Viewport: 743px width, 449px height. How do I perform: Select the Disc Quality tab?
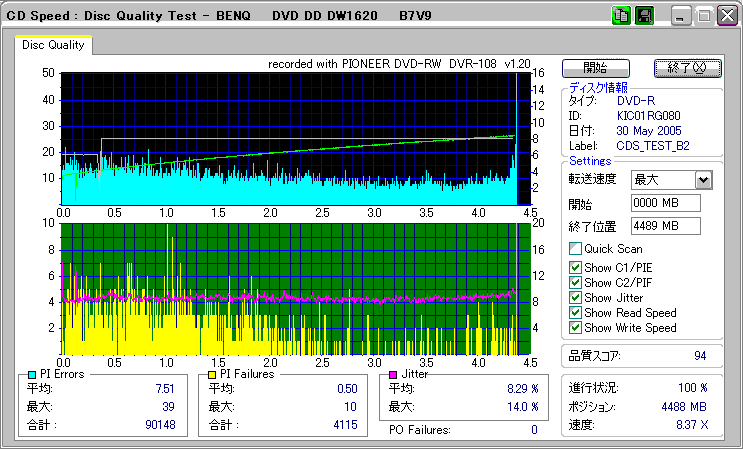[x=53, y=45]
